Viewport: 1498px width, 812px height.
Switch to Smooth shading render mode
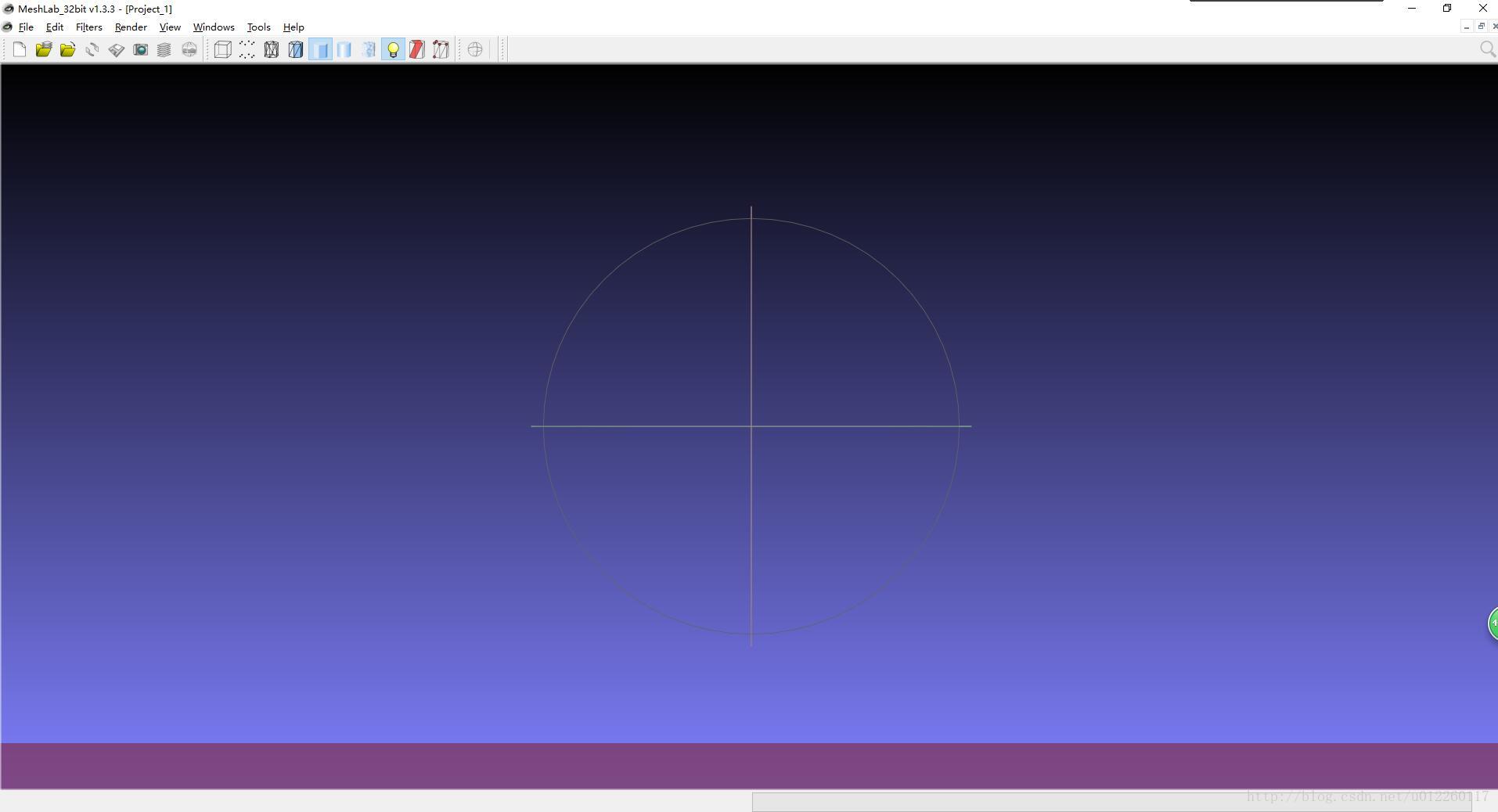pyautogui.click(x=369, y=50)
